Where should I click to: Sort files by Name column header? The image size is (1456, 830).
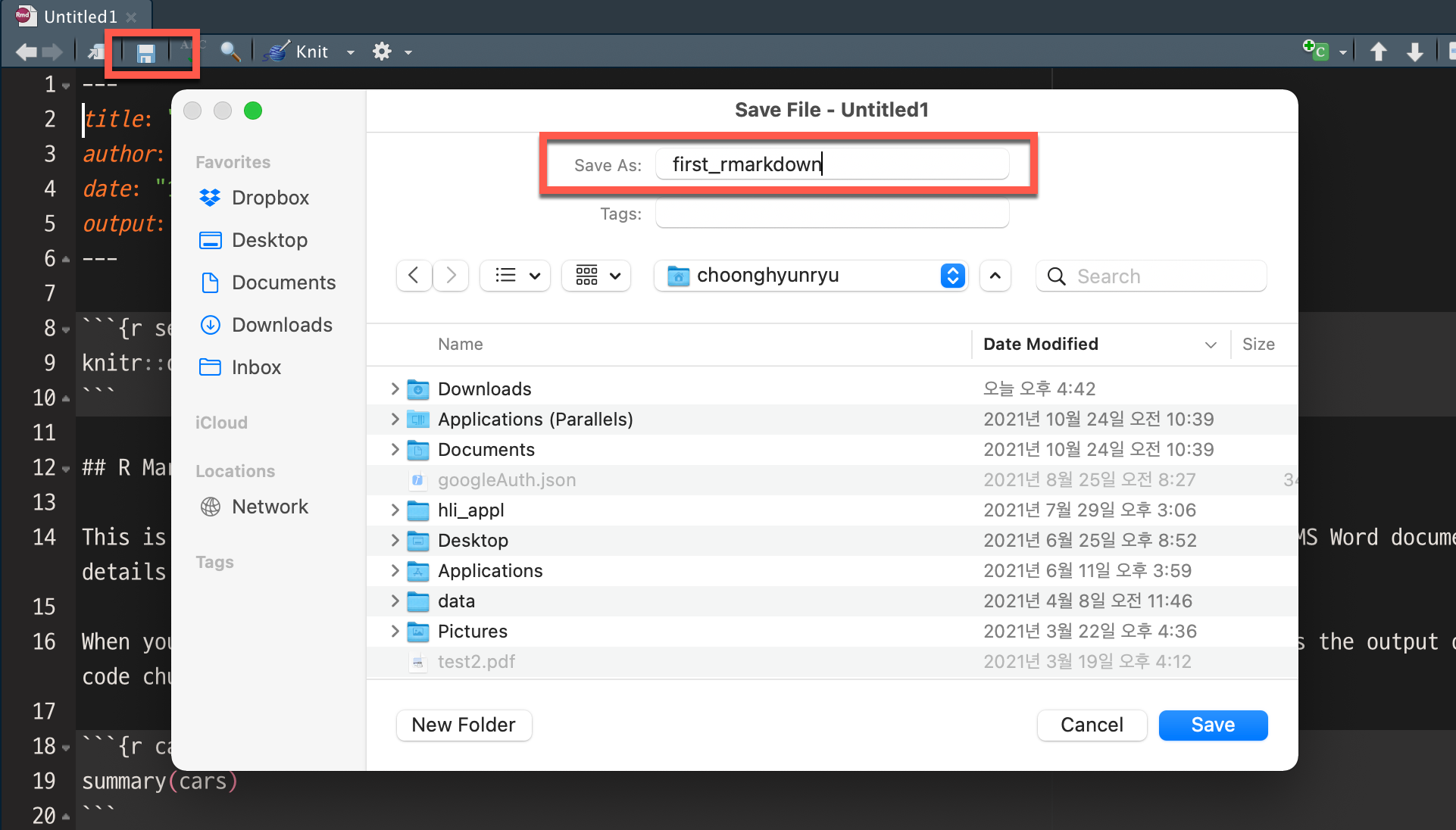[x=461, y=344]
